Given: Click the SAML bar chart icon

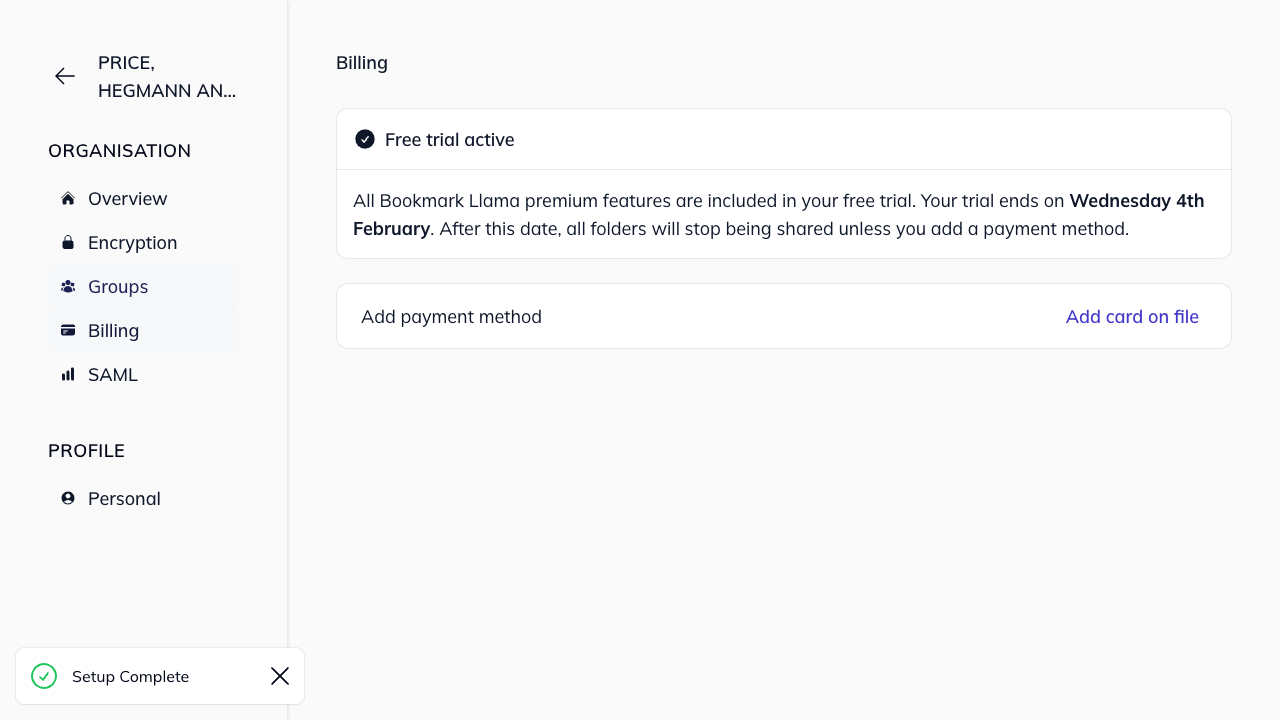Looking at the screenshot, I should pos(68,375).
